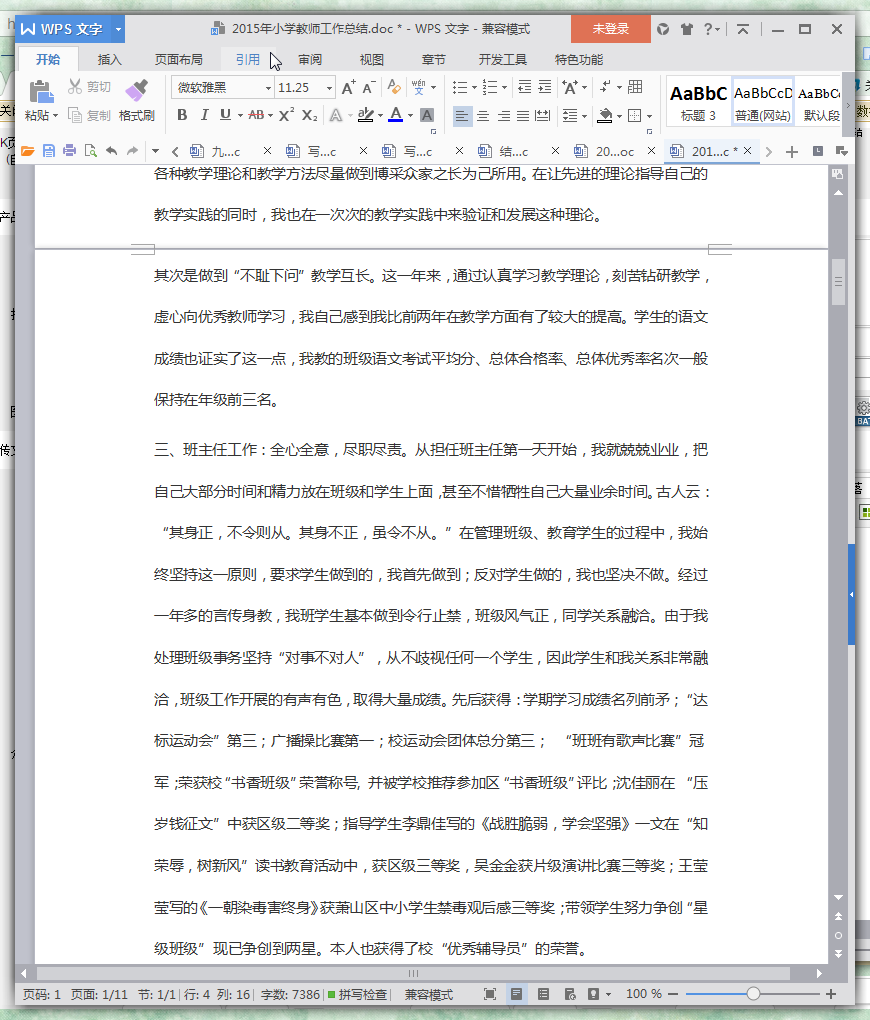Click the font color A swatch
This screenshot has height=1020, width=870.
[x=396, y=115]
